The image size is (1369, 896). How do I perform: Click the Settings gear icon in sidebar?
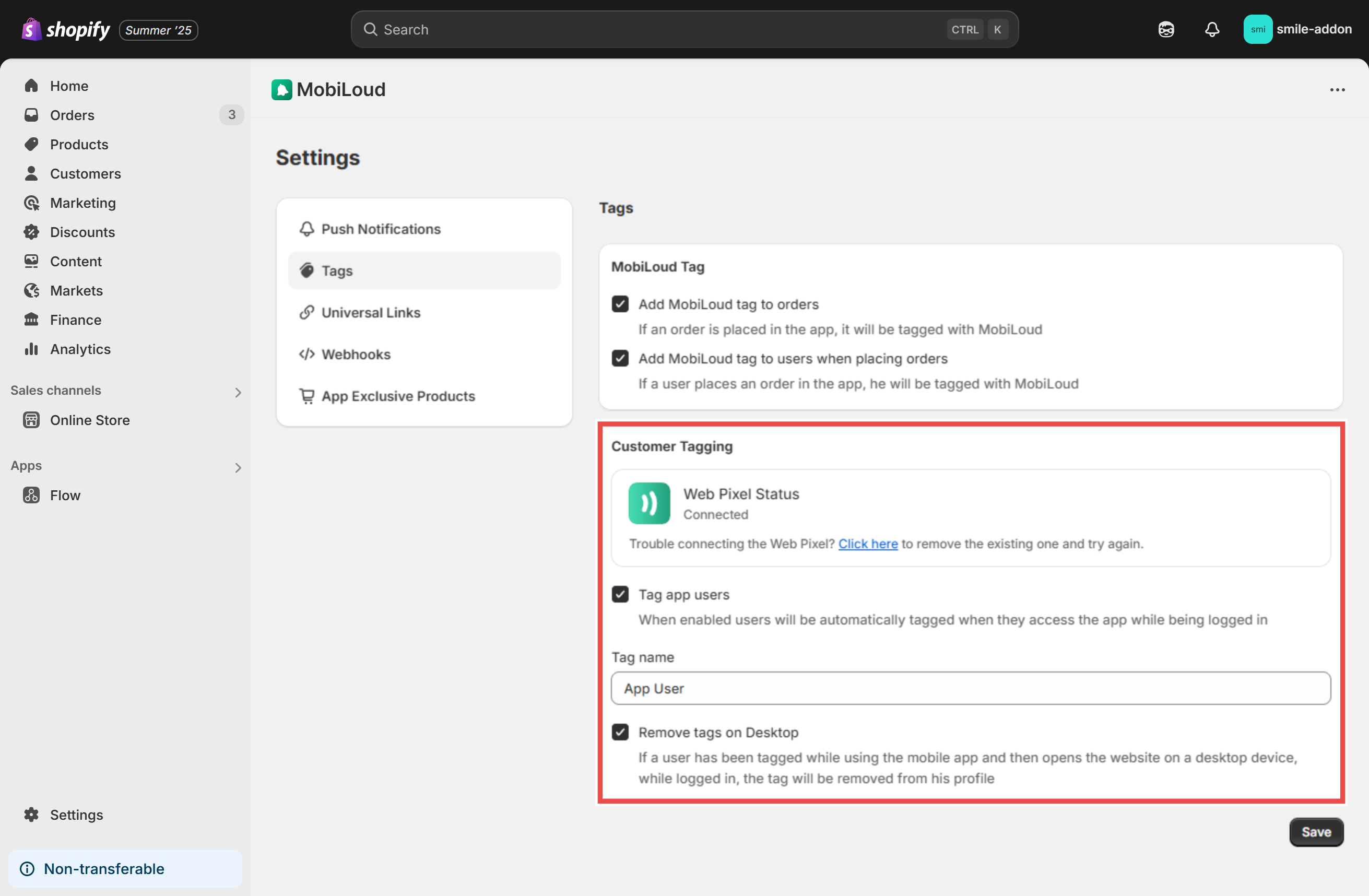click(x=32, y=815)
